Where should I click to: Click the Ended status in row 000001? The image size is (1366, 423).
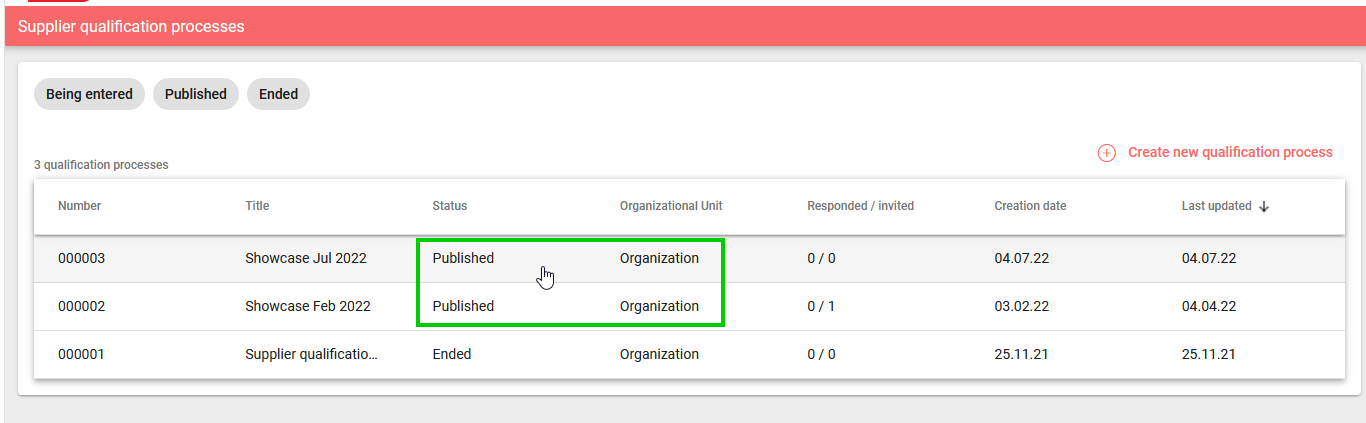point(451,354)
